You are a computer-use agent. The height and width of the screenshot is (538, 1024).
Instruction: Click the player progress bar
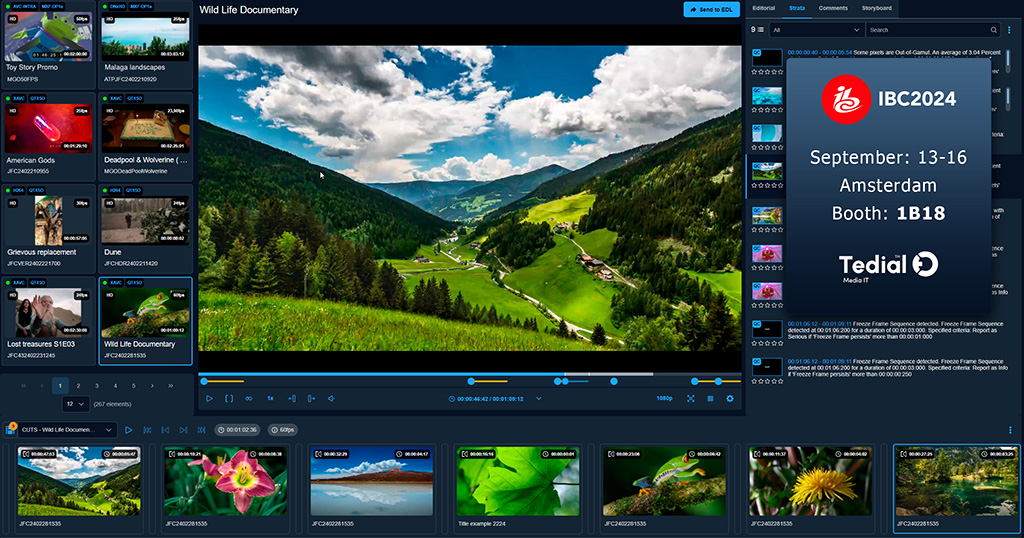pos(470,374)
